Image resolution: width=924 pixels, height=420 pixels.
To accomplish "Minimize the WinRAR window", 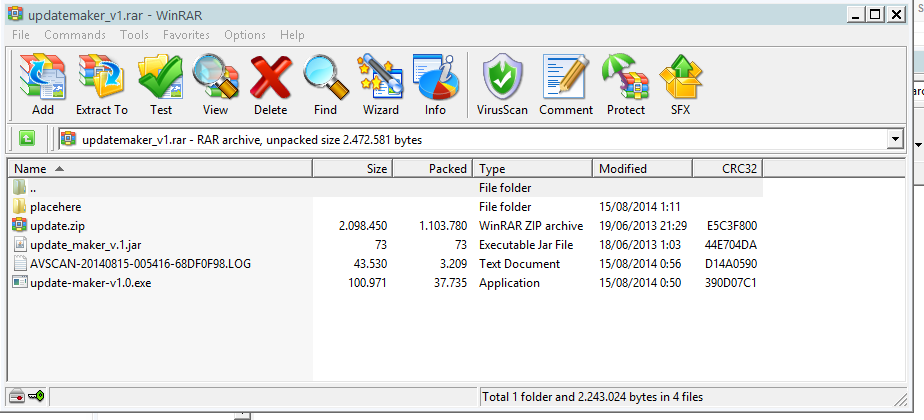I will (856, 15).
